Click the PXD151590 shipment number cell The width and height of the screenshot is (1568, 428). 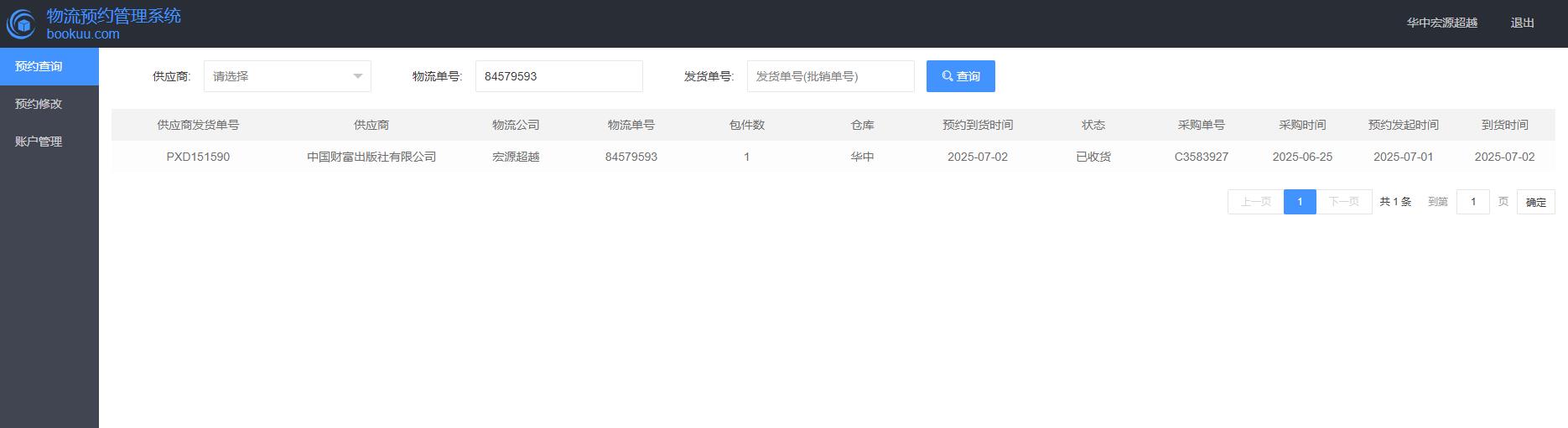pyautogui.click(x=198, y=157)
